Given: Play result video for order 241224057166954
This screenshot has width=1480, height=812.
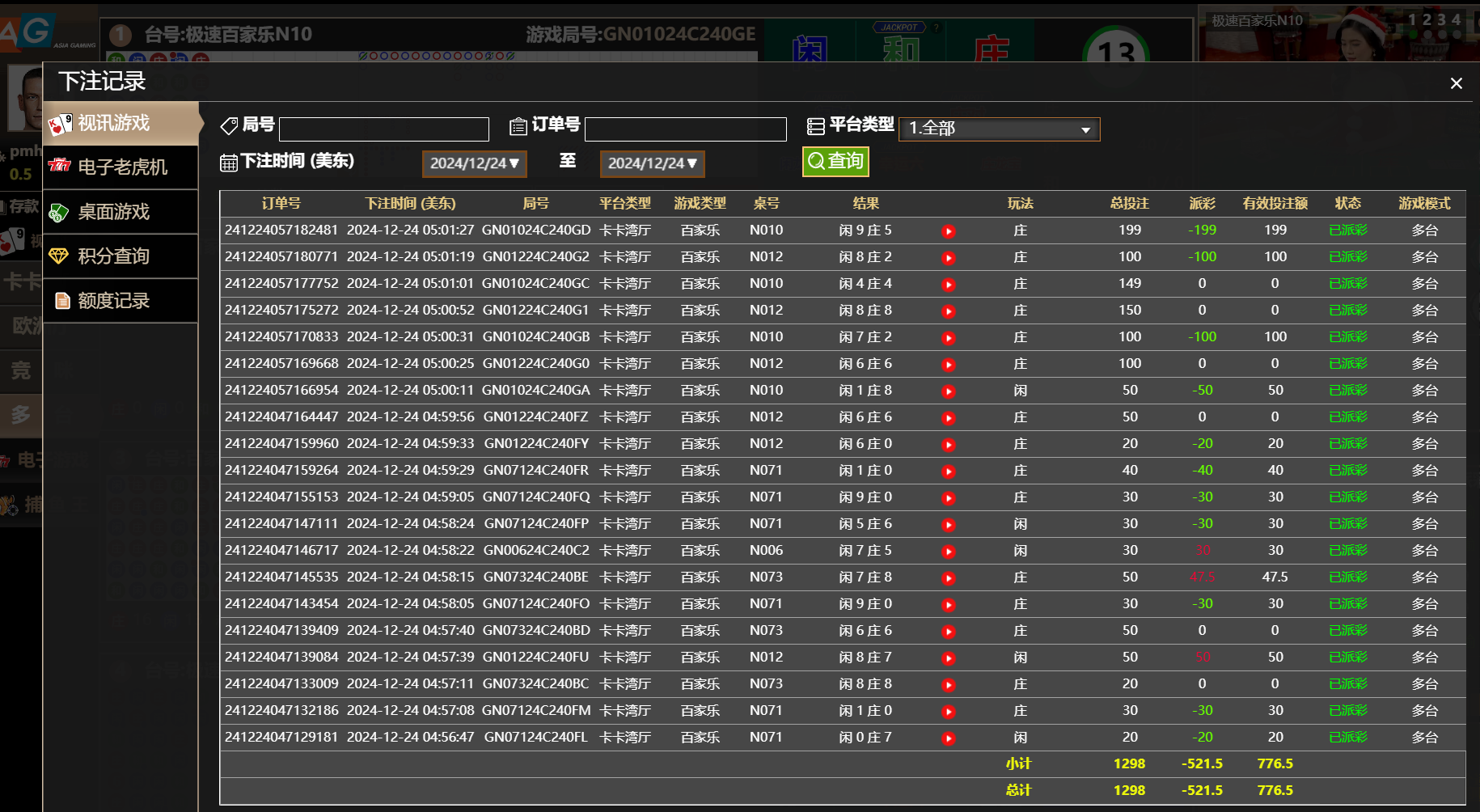Looking at the screenshot, I should 949,391.
